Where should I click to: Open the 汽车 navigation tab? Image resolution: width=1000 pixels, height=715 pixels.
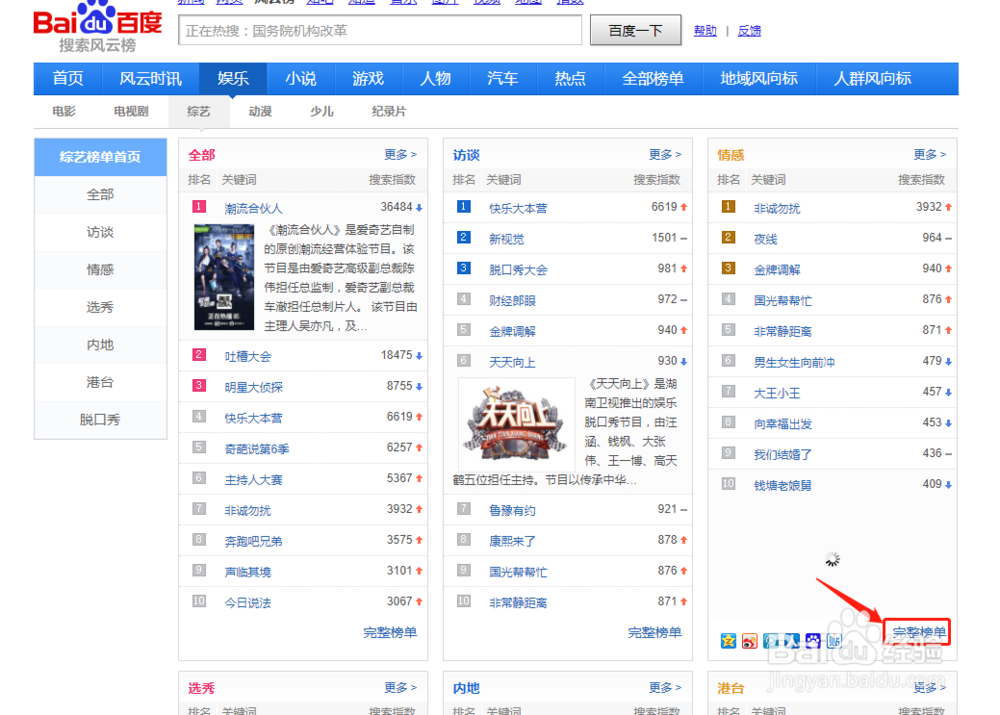pyautogui.click(x=503, y=78)
